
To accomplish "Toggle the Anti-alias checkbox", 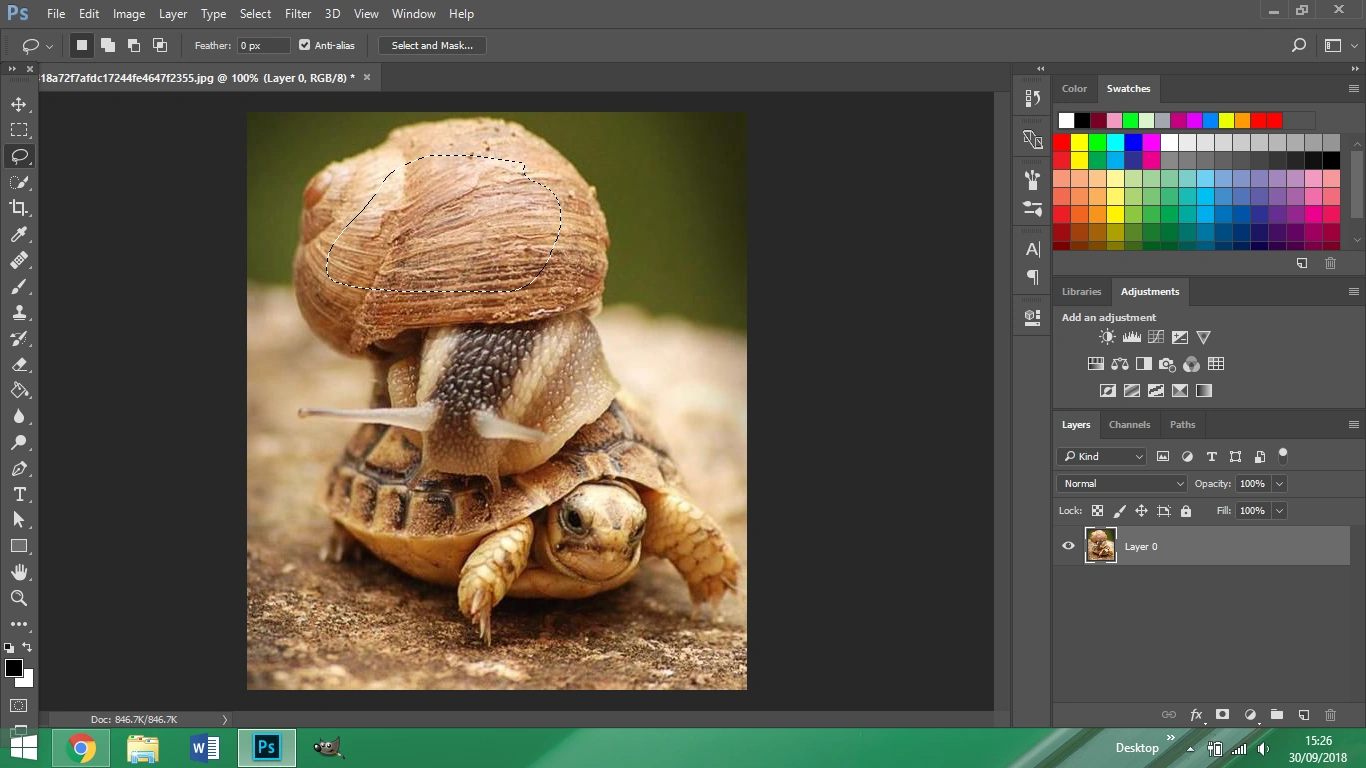I will (x=305, y=45).
